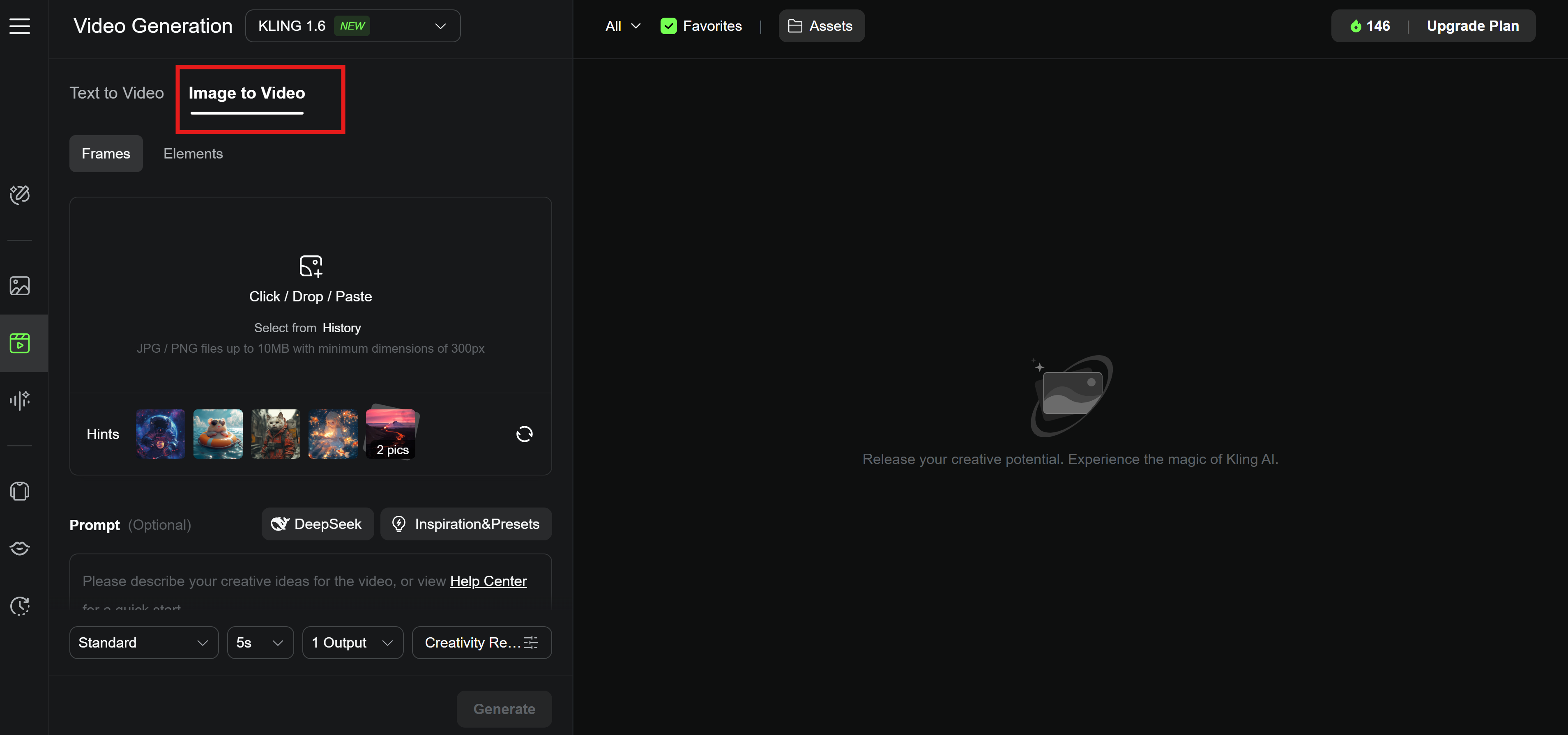Screen dimensions: 1568x735
Task: Open the hamburger menu icon
Action: (x=19, y=26)
